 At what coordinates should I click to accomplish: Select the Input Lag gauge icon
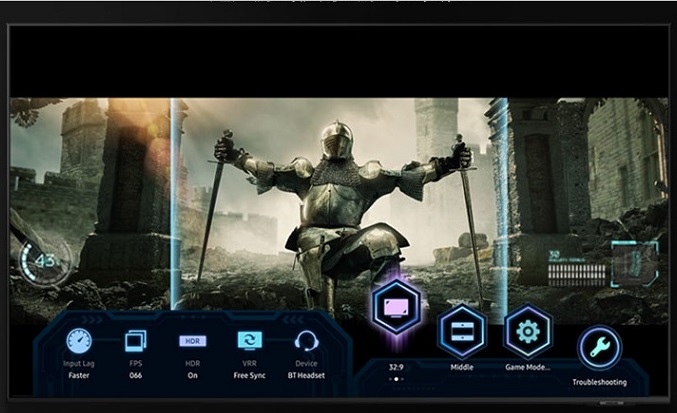pos(79,341)
